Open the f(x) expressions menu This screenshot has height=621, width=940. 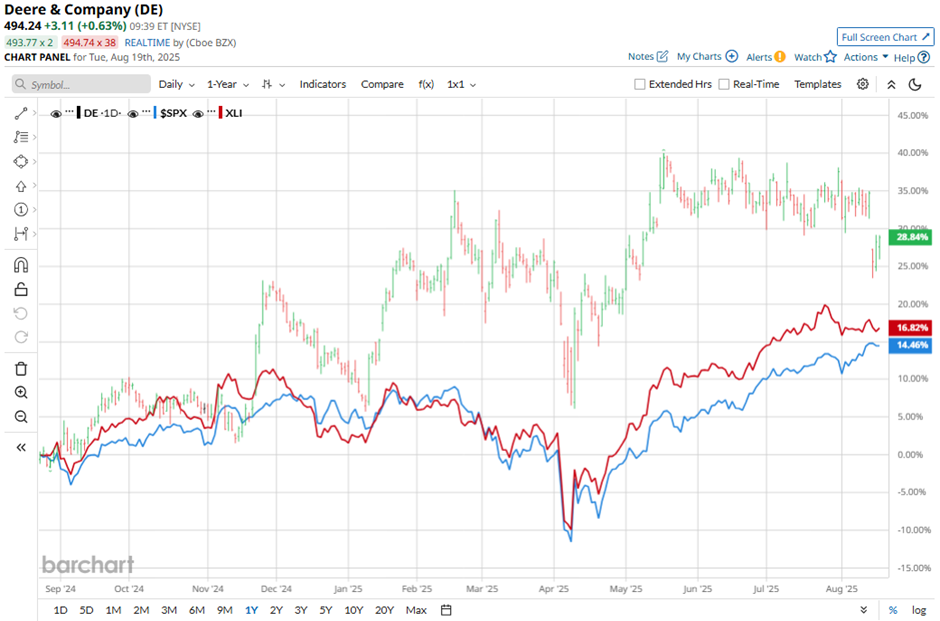(x=426, y=85)
